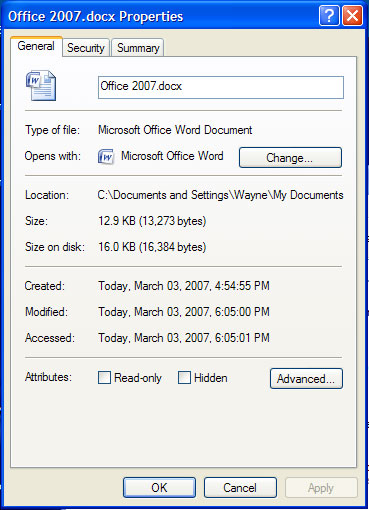The image size is (369, 510).
Task: Toggle the Hidden attribute checkbox
Action: tap(184, 378)
